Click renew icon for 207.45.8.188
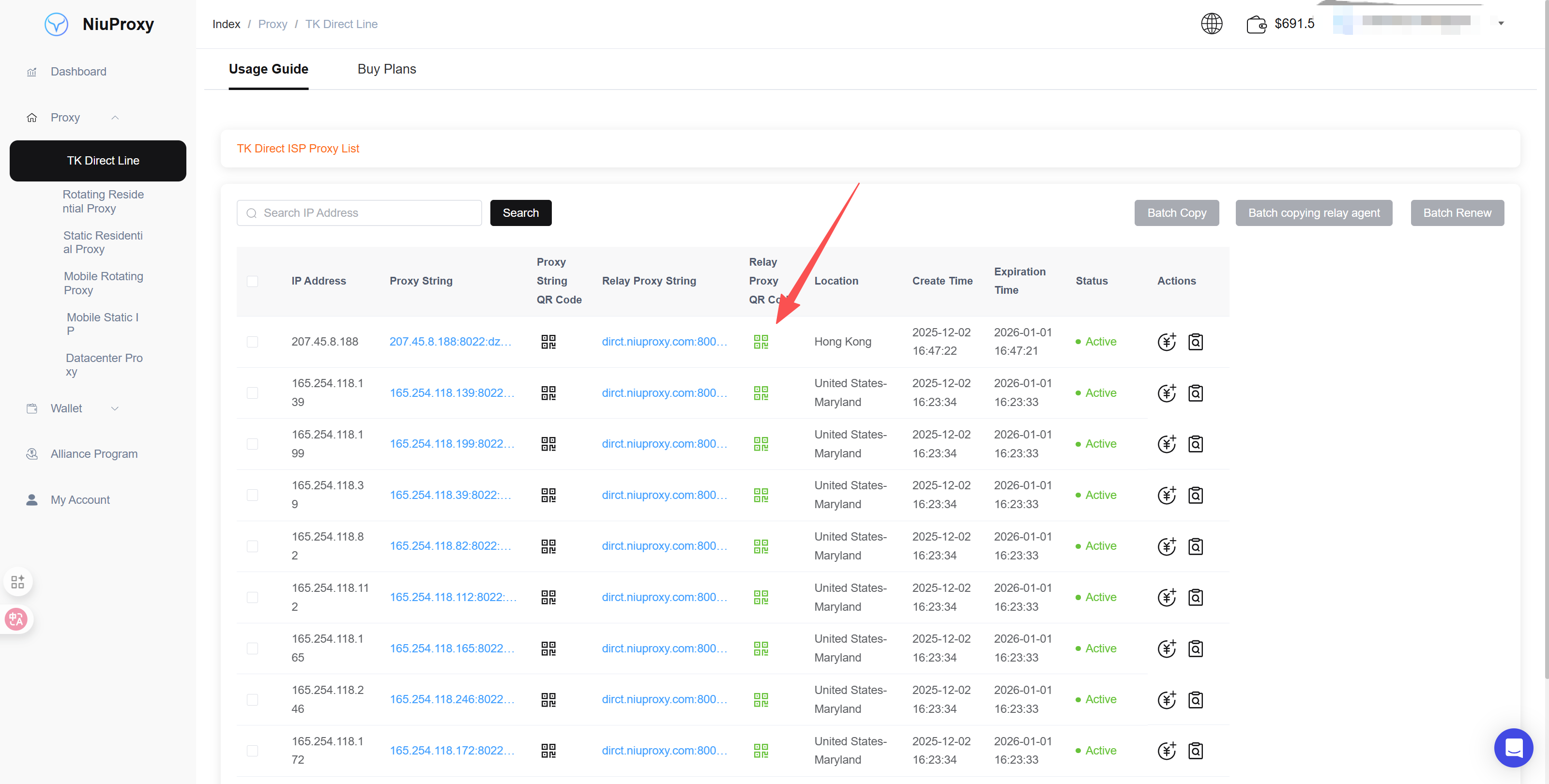 [x=1167, y=342]
